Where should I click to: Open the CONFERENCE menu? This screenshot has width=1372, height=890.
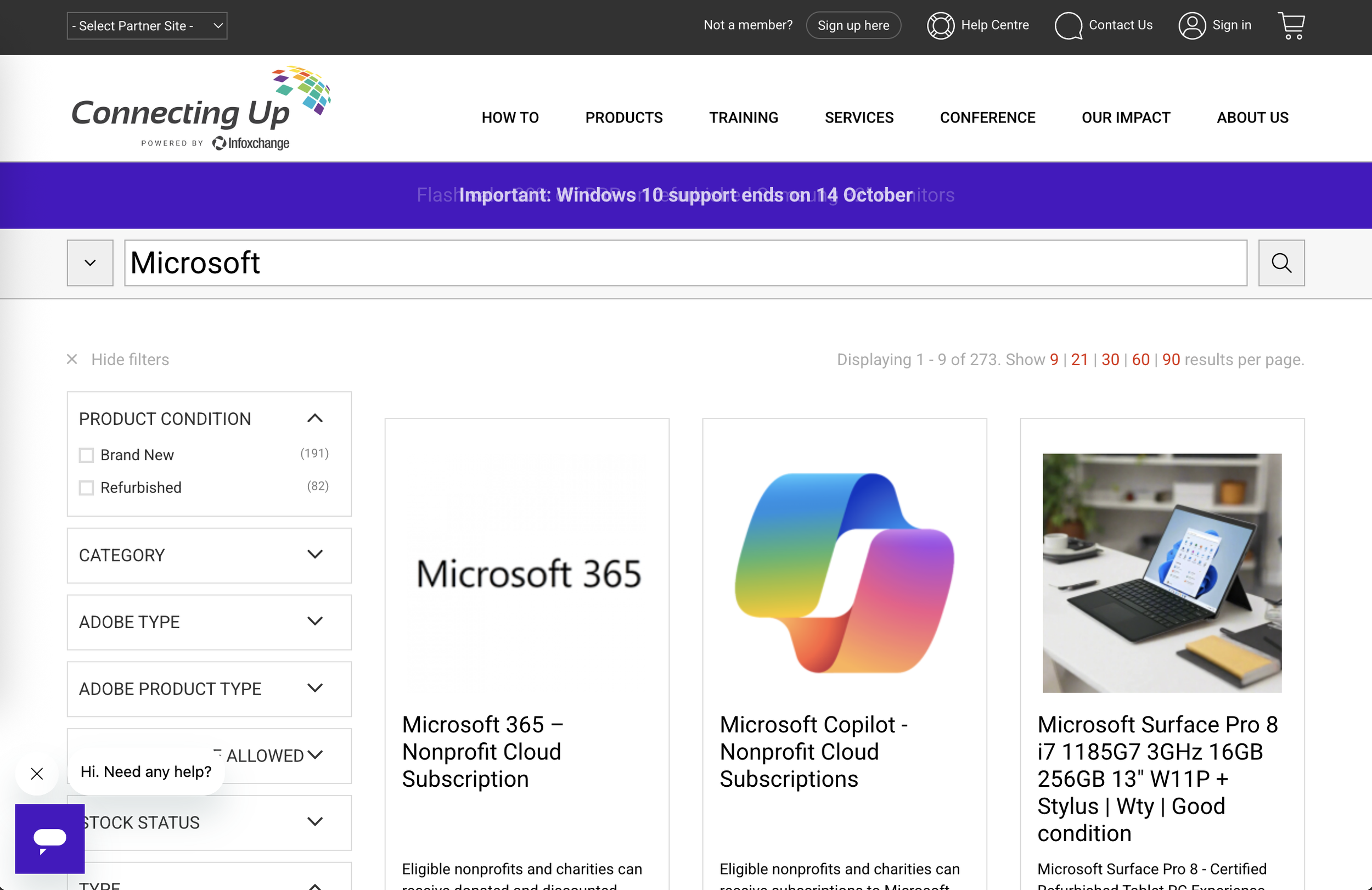[x=987, y=117]
